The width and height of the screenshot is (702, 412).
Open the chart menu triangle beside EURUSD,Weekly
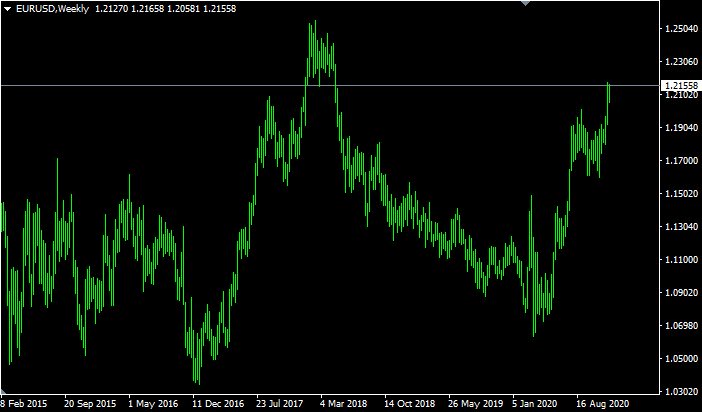8,9
